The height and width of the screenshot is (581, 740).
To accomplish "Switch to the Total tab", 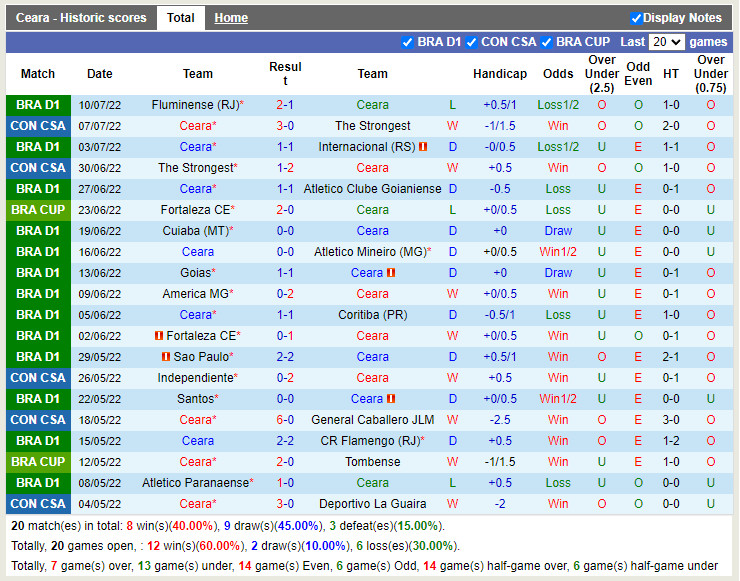I will (181, 18).
